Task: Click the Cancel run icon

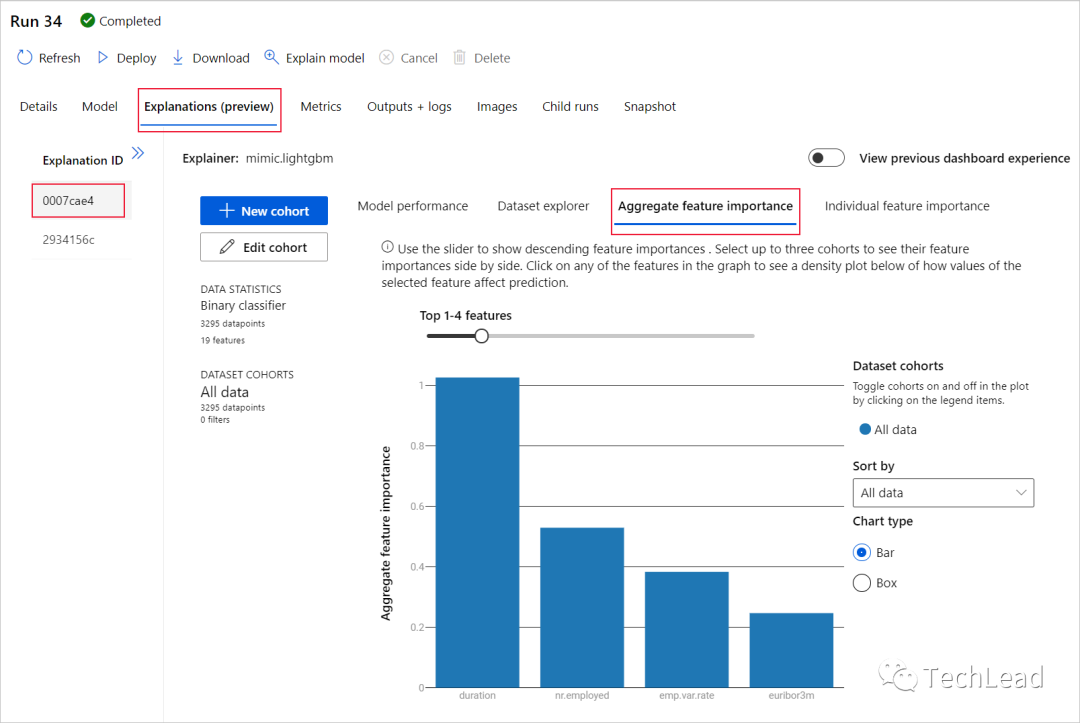Action: point(385,57)
